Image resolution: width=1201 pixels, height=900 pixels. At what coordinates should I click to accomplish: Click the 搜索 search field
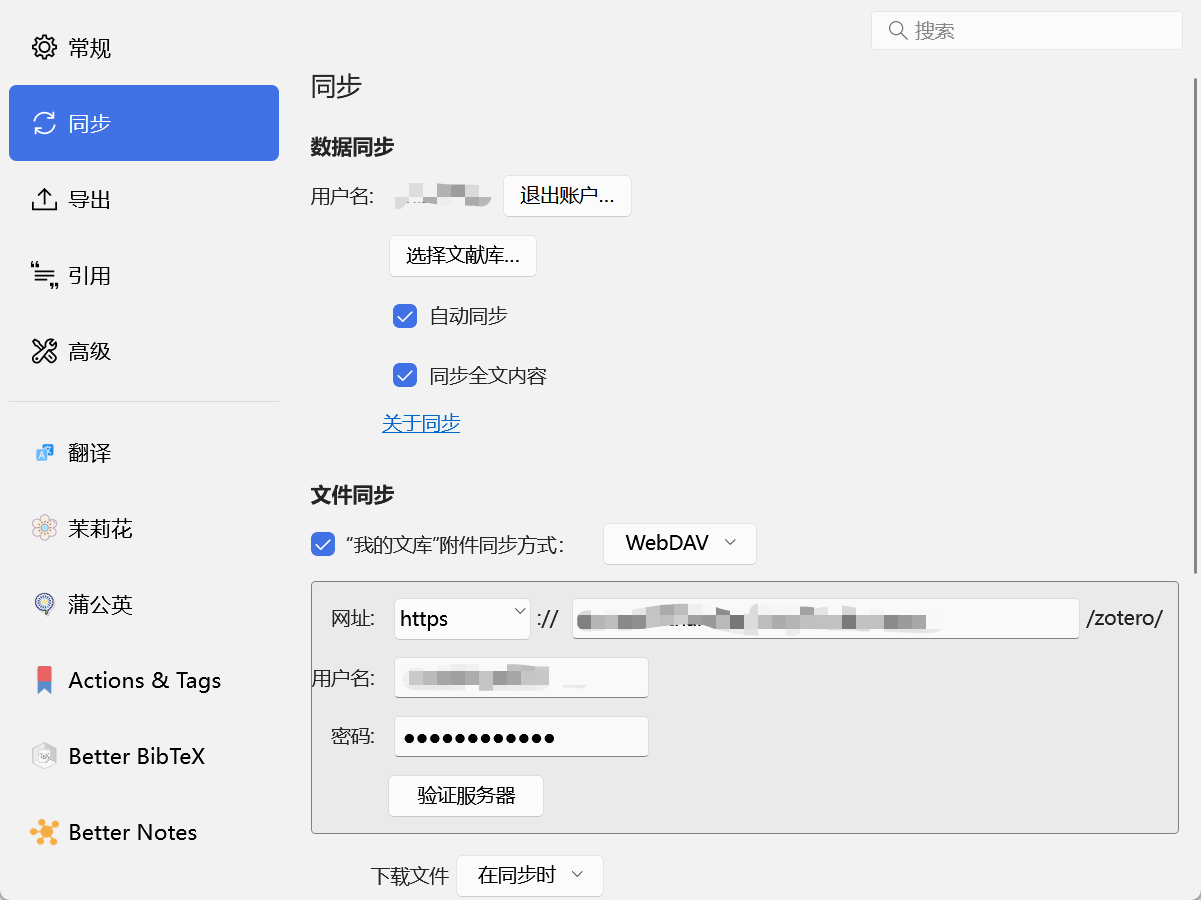click(1026, 31)
